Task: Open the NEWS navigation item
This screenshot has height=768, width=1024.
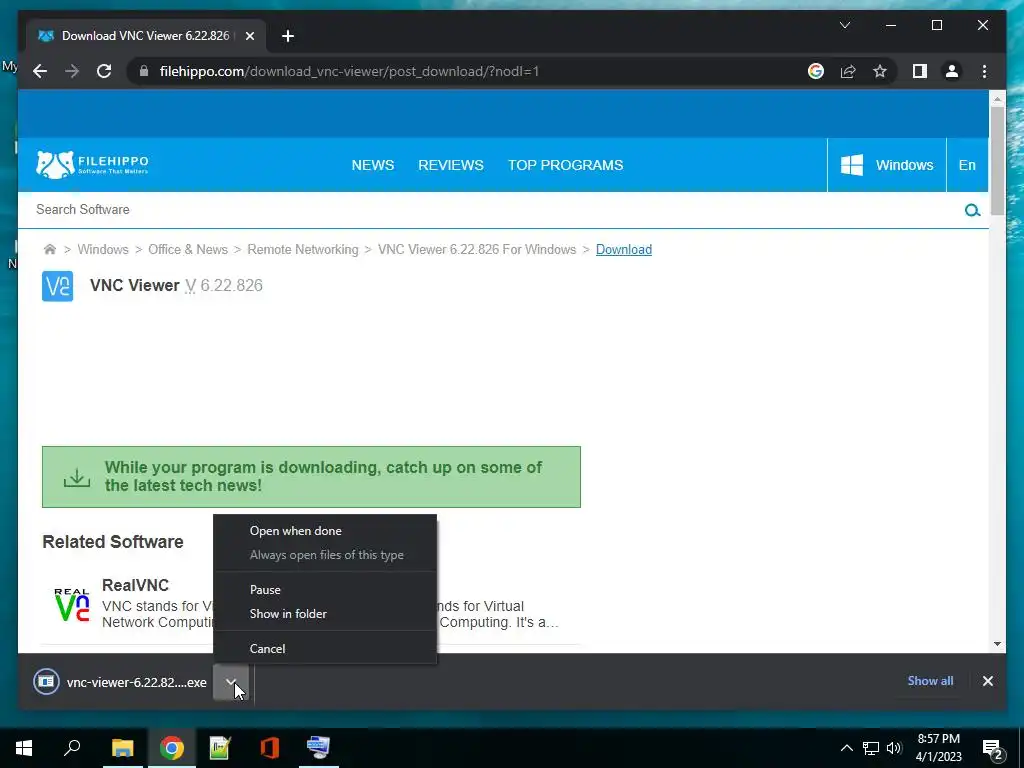Action: pos(373,165)
